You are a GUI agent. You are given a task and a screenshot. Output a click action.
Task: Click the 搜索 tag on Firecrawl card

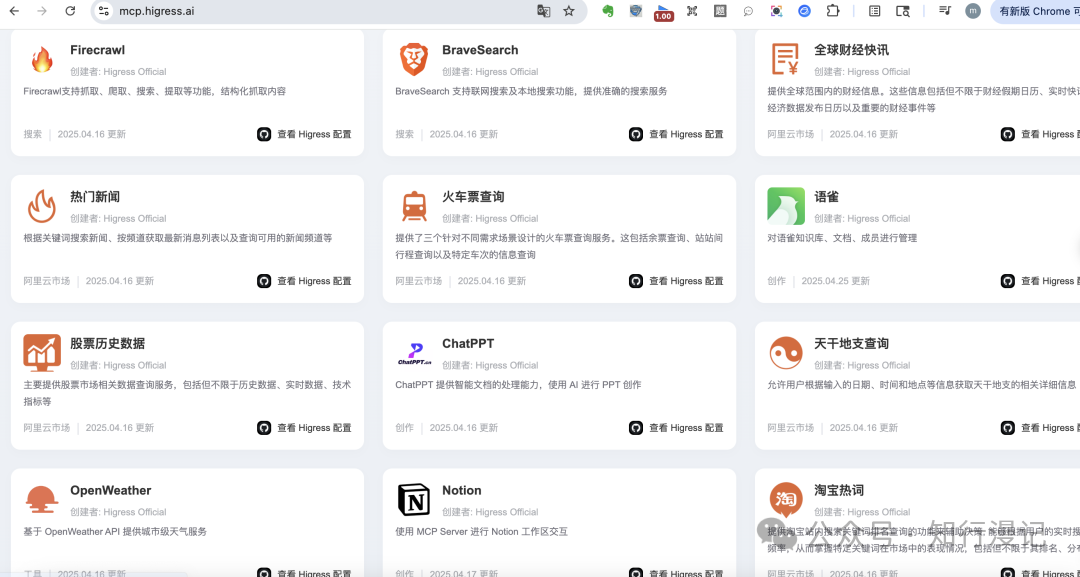33,134
